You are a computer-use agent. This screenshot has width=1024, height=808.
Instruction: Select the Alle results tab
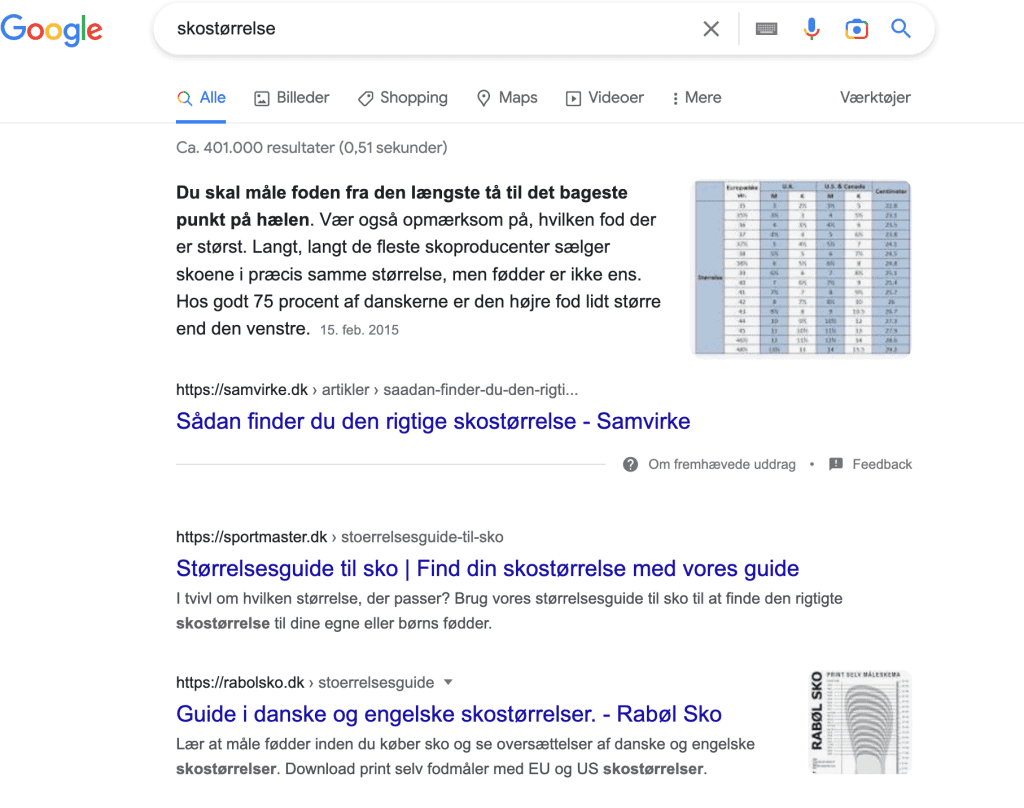201,98
